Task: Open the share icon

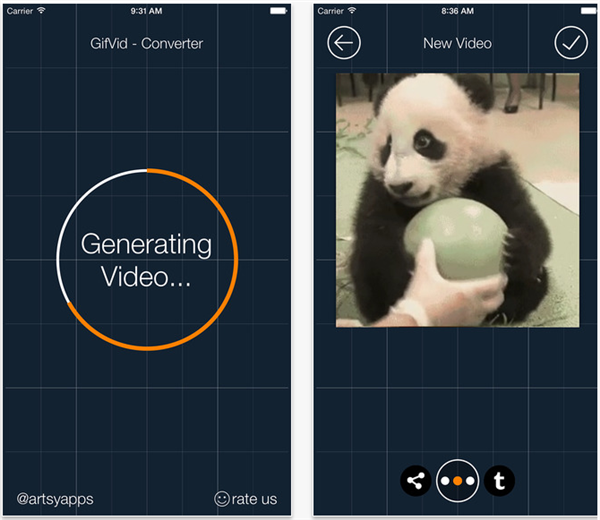Action: [x=416, y=481]
